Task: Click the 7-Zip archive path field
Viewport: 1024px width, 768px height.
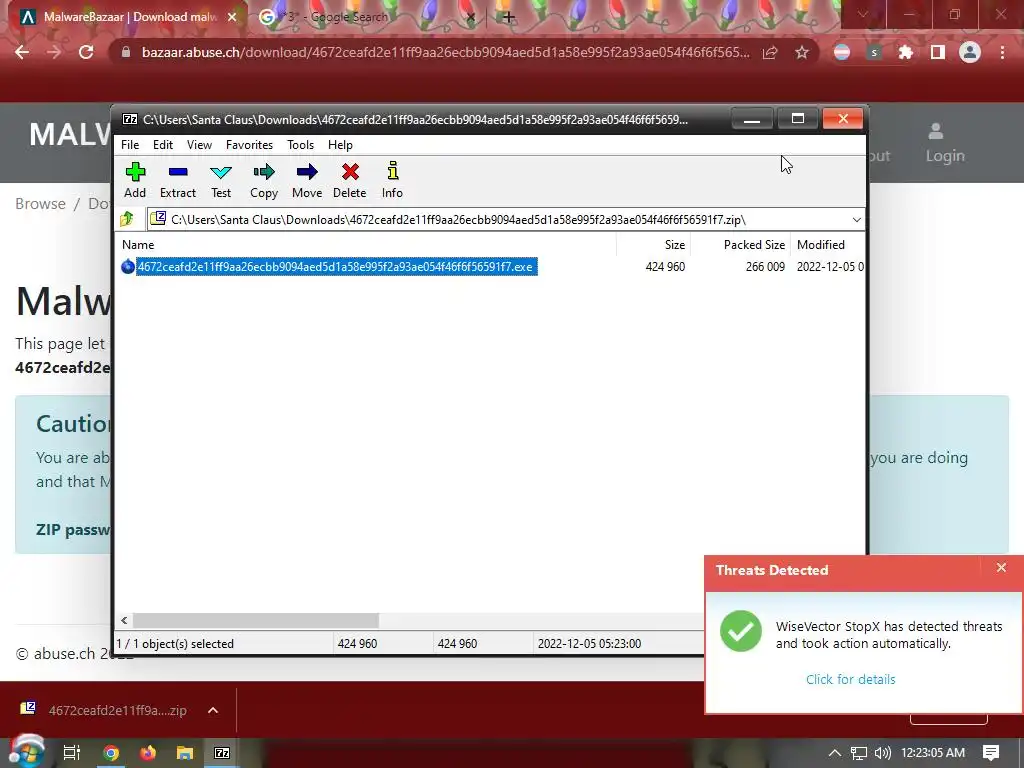Action: (498, 220)
